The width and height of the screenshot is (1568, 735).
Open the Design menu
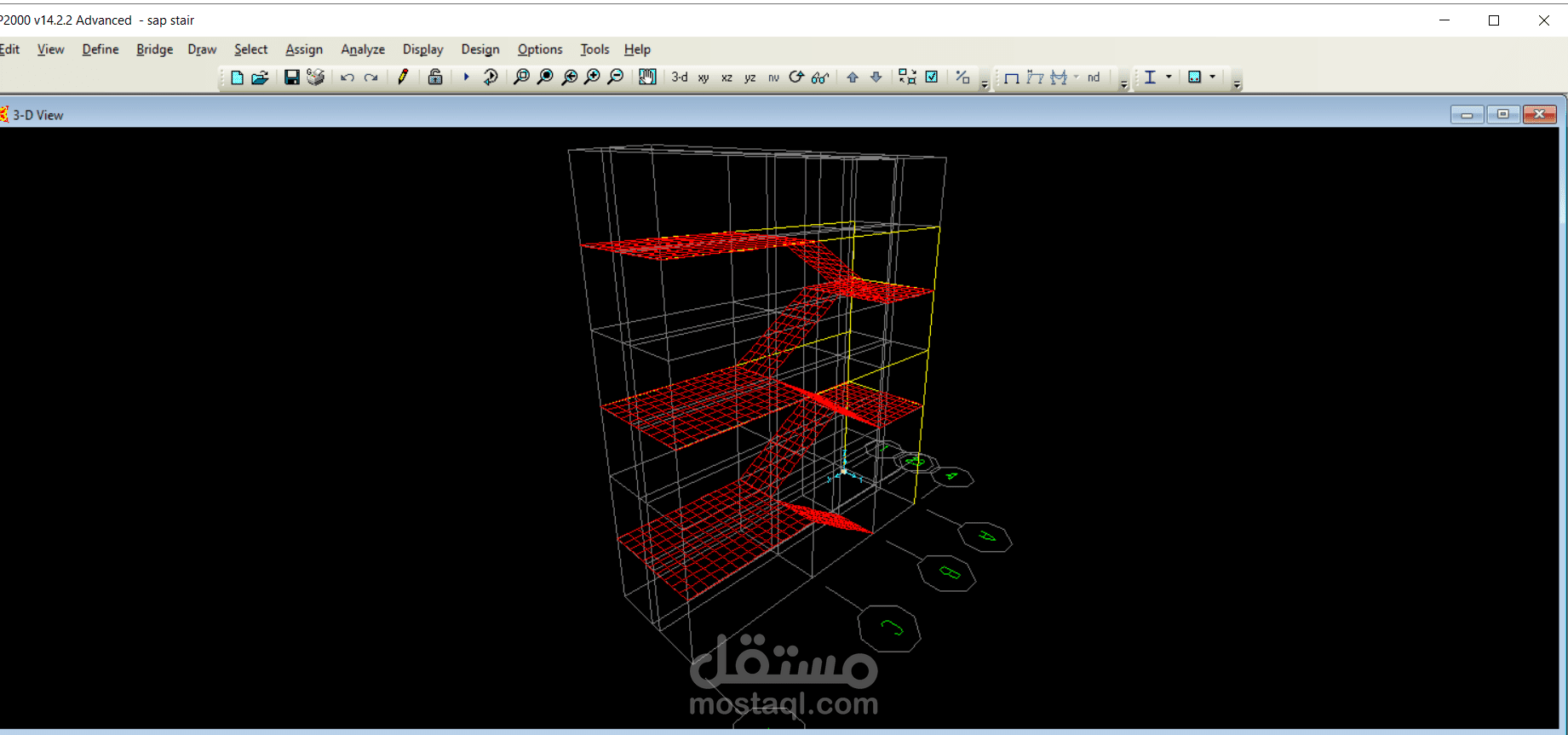(x=480, y=49)
